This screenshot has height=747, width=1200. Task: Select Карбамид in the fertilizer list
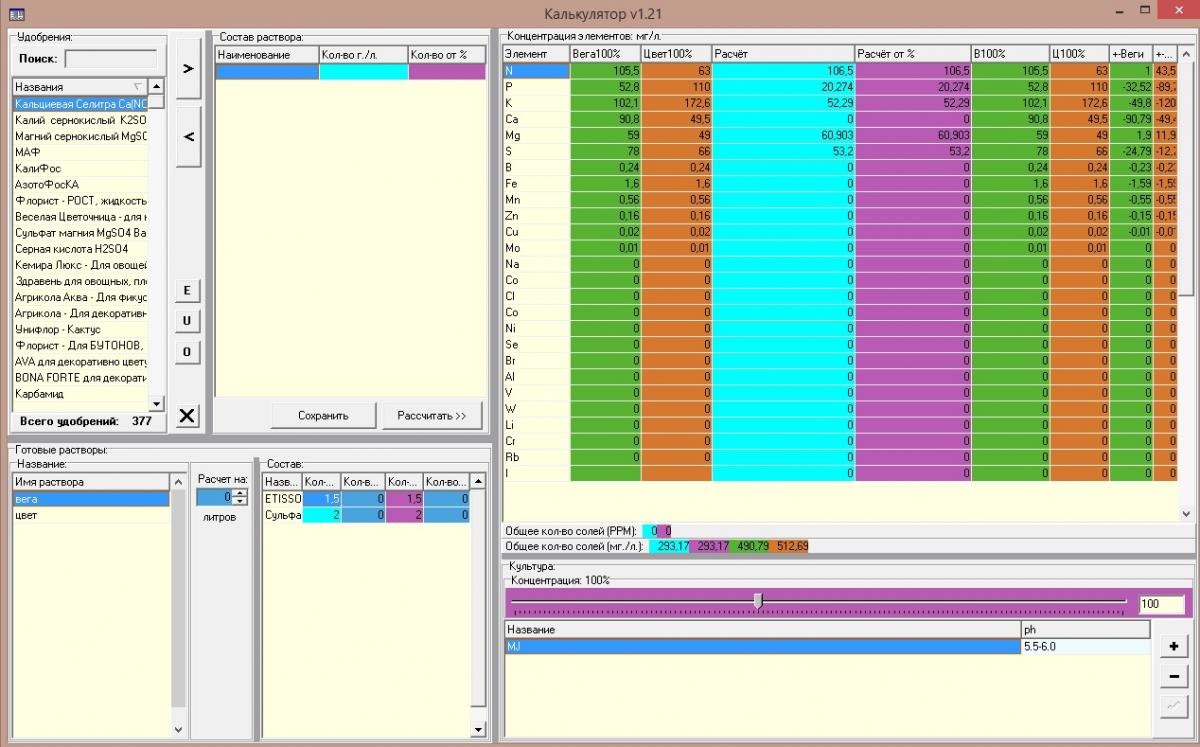(x=80, y=394)
